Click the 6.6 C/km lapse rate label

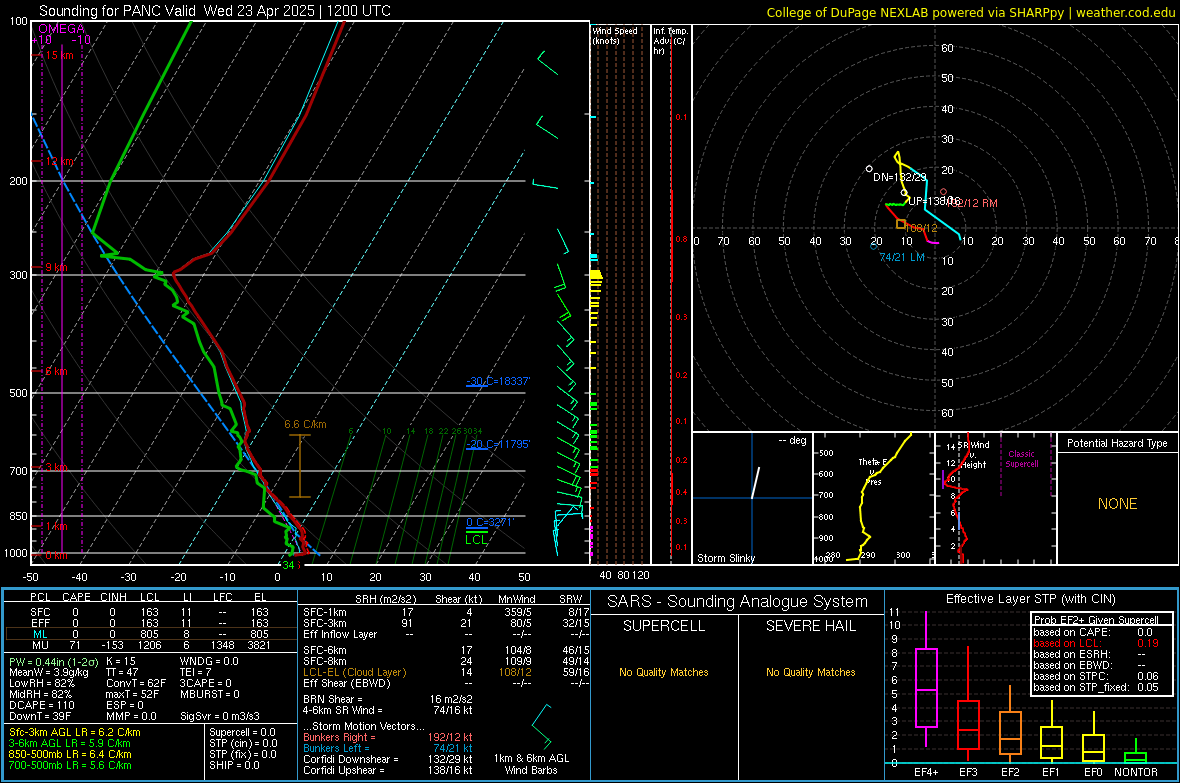(306, 424)
